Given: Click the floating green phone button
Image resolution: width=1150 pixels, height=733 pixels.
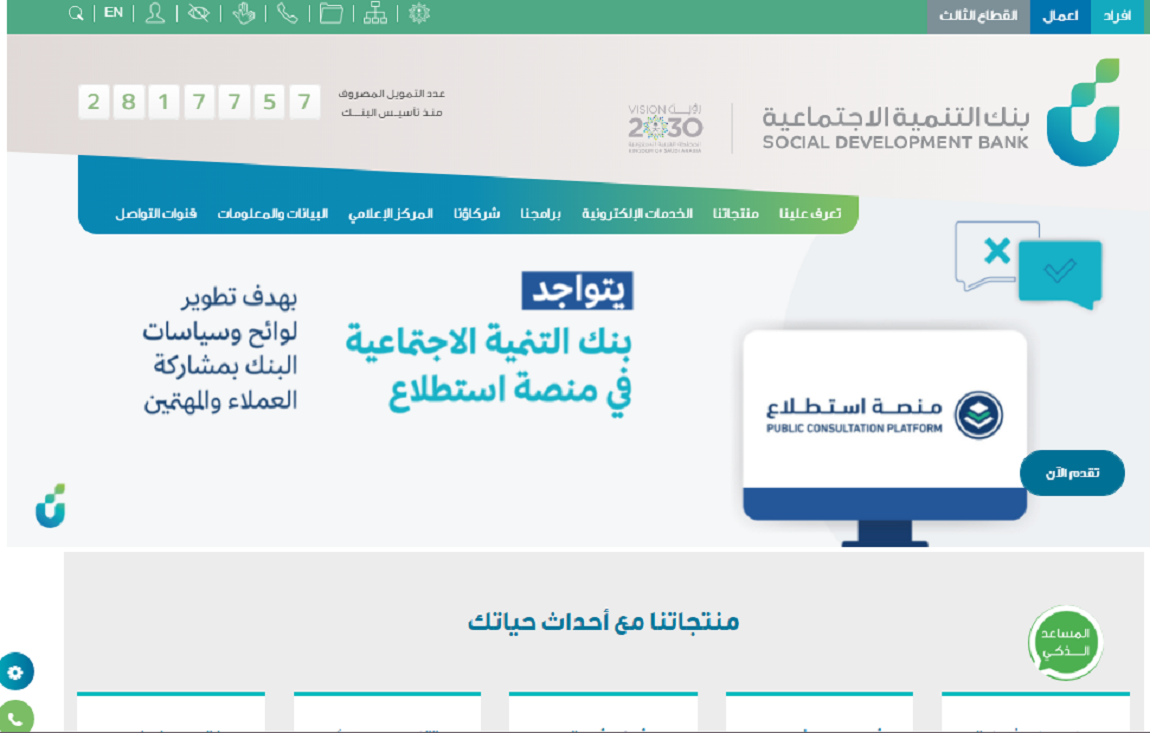Looking at the screenshot, I should tap(15, 718).
